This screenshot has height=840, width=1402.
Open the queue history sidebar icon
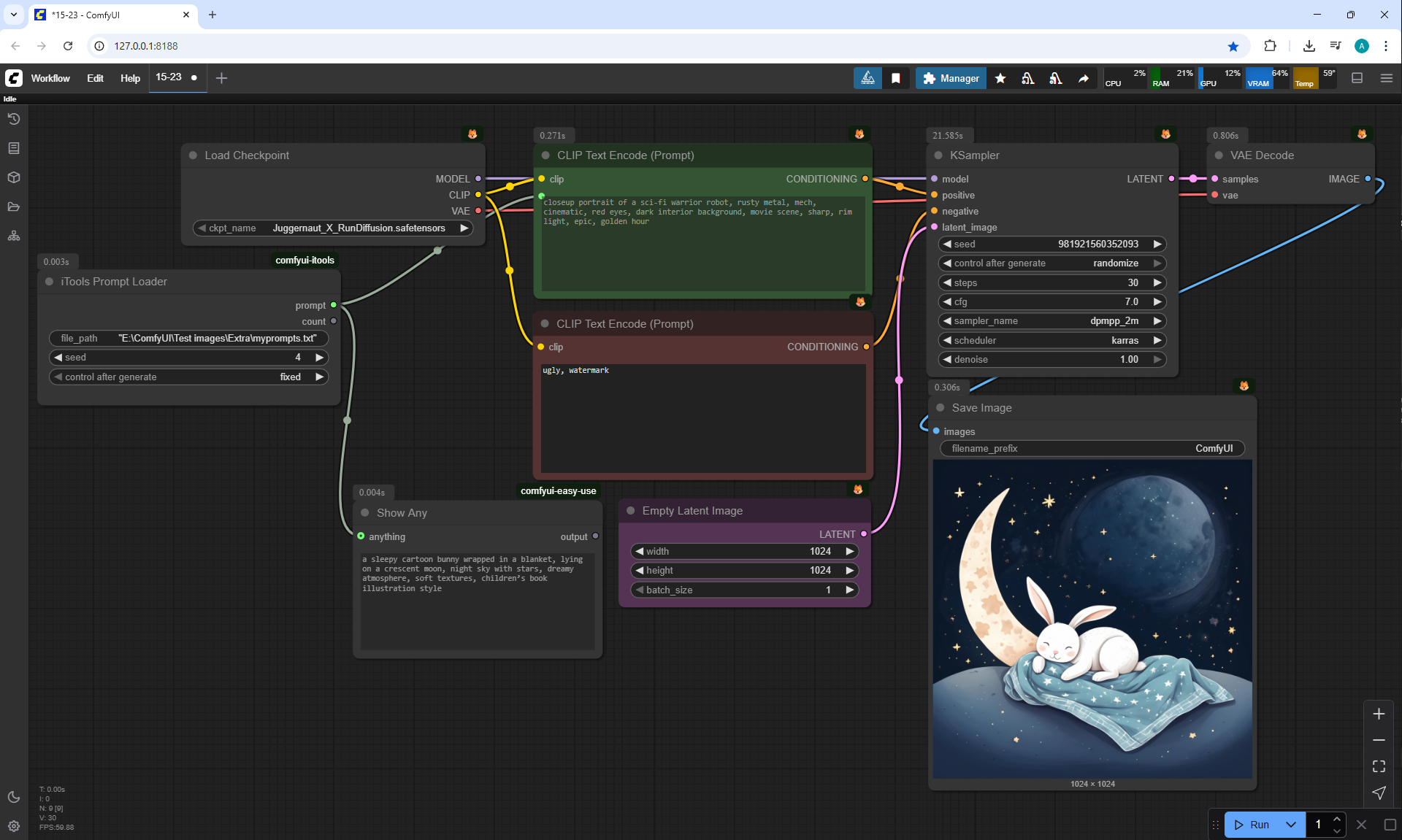point(14,119)
